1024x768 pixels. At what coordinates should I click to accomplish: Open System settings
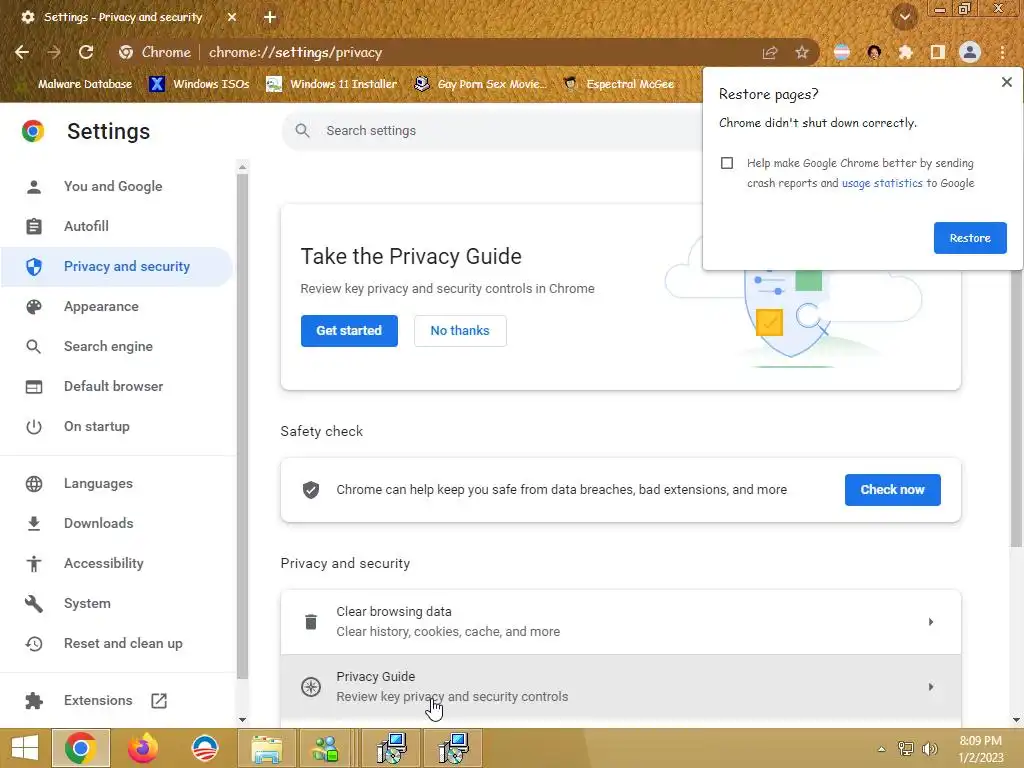point(87,603)
